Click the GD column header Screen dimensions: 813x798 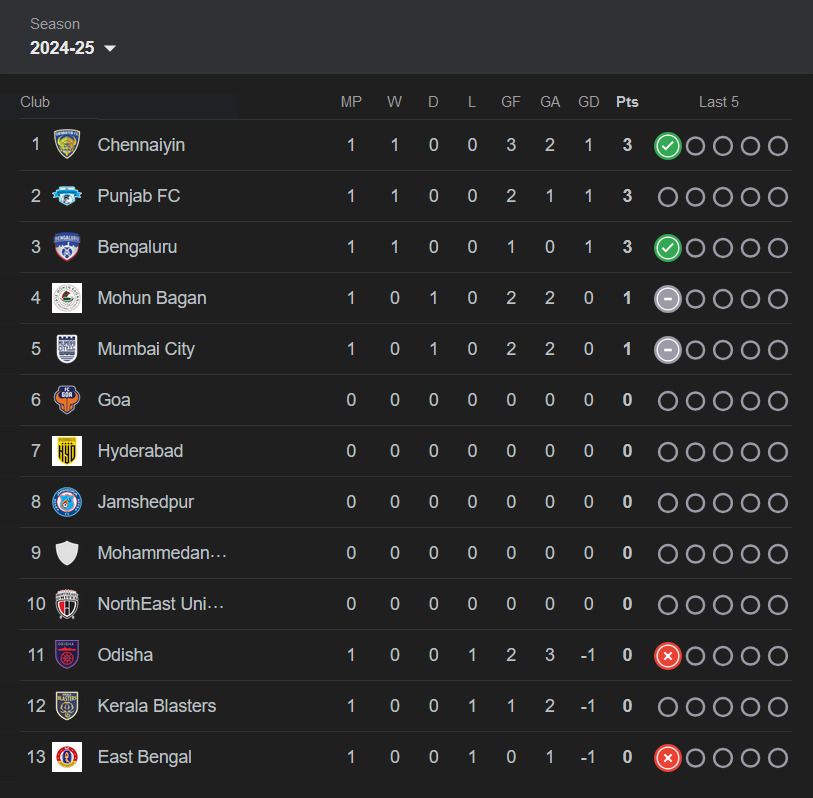click(x=589, y=102)
